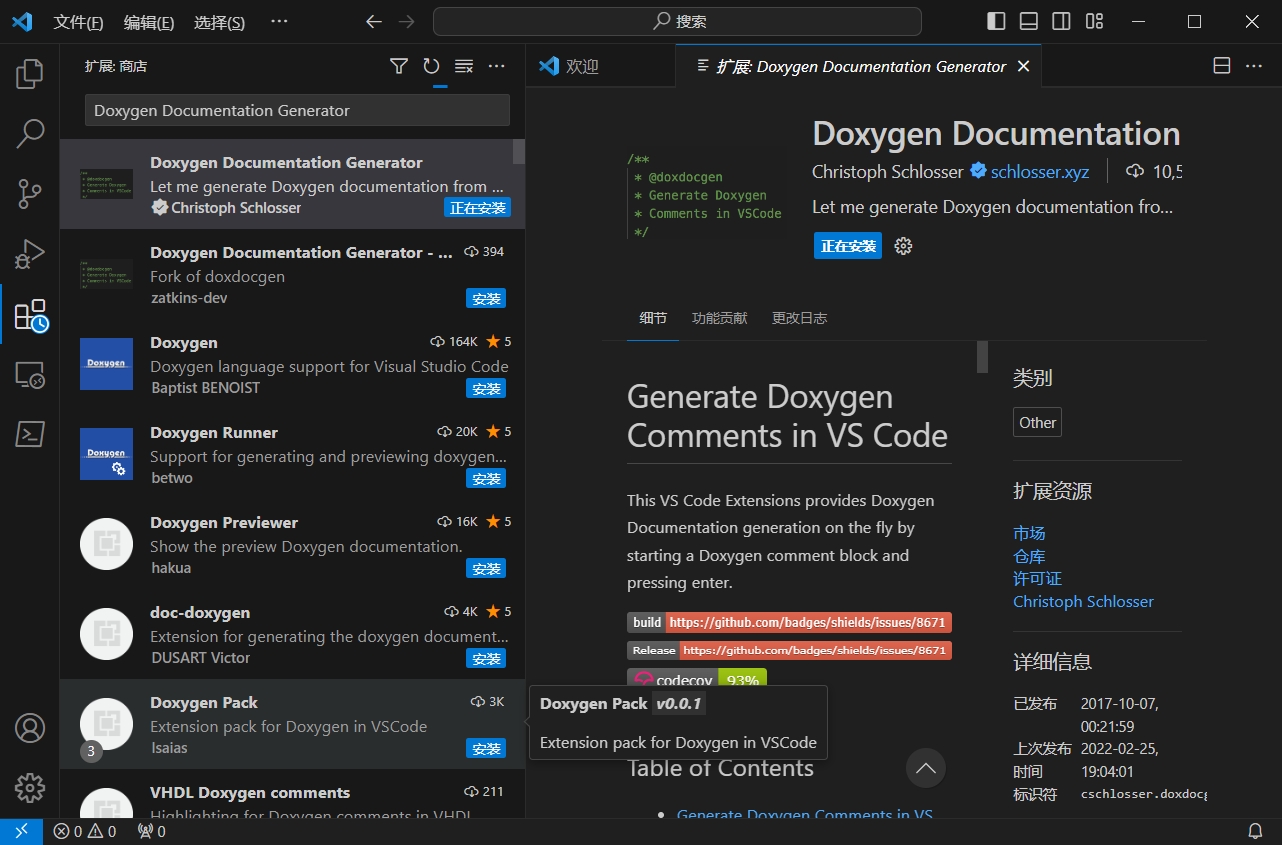Click 正在安装 button in extension details
Viewport: 1282px width, 845px height.
tap(848, 246)
